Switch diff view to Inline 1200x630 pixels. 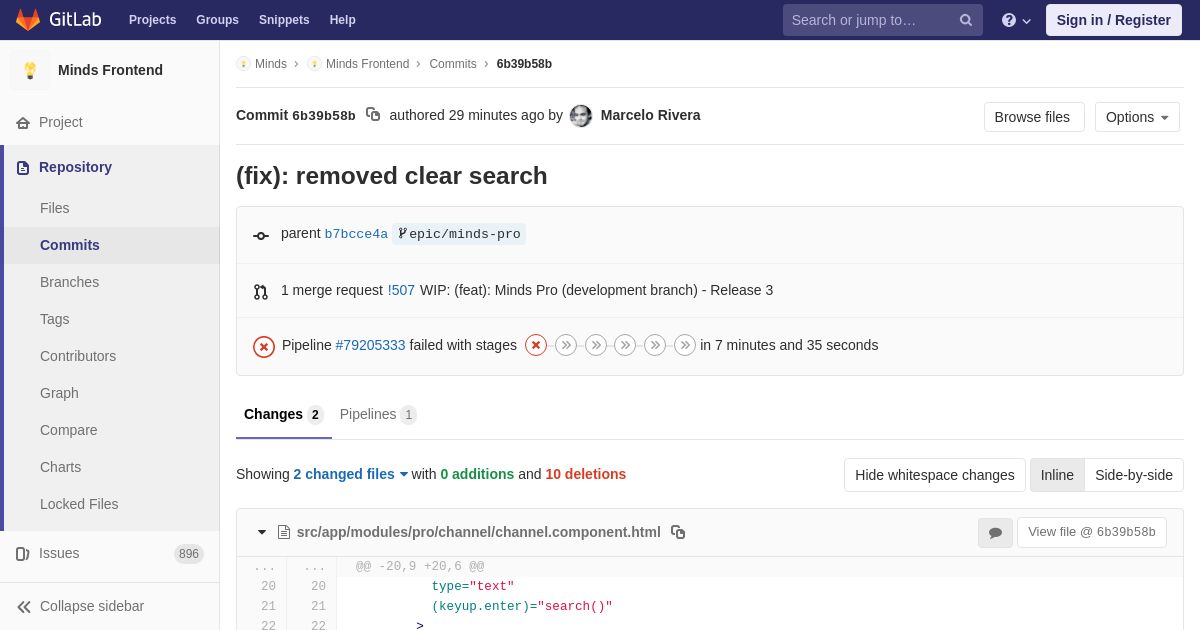tap(1057, 475)
